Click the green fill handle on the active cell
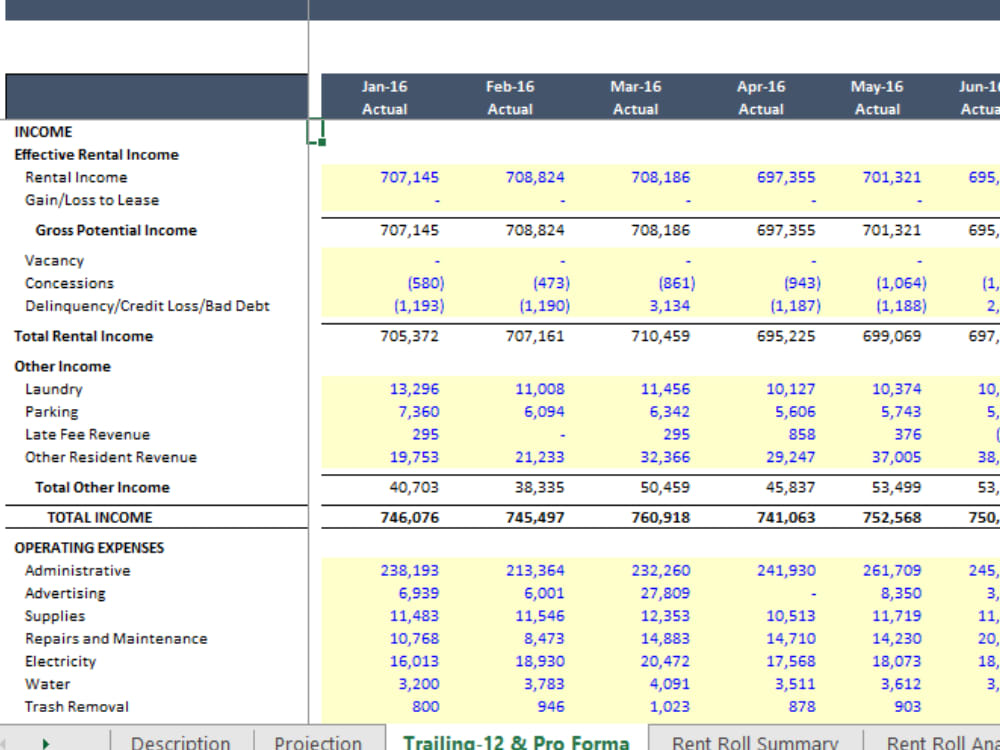The height and width of the screenshot is (750, 1000). [320, 145]
